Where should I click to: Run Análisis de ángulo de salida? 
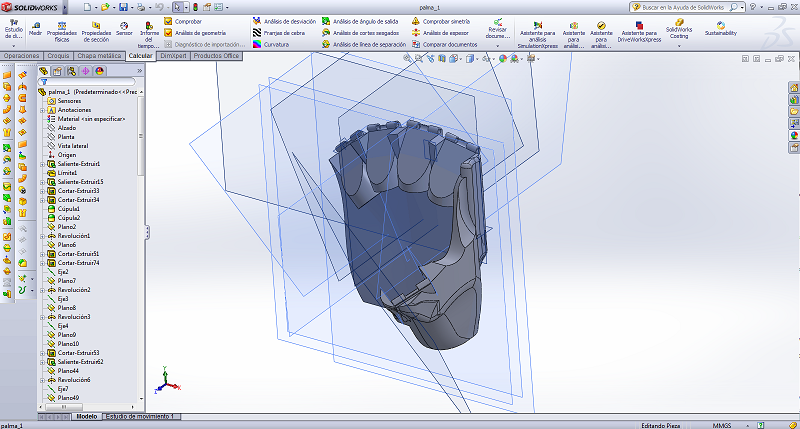pos(360,21)
